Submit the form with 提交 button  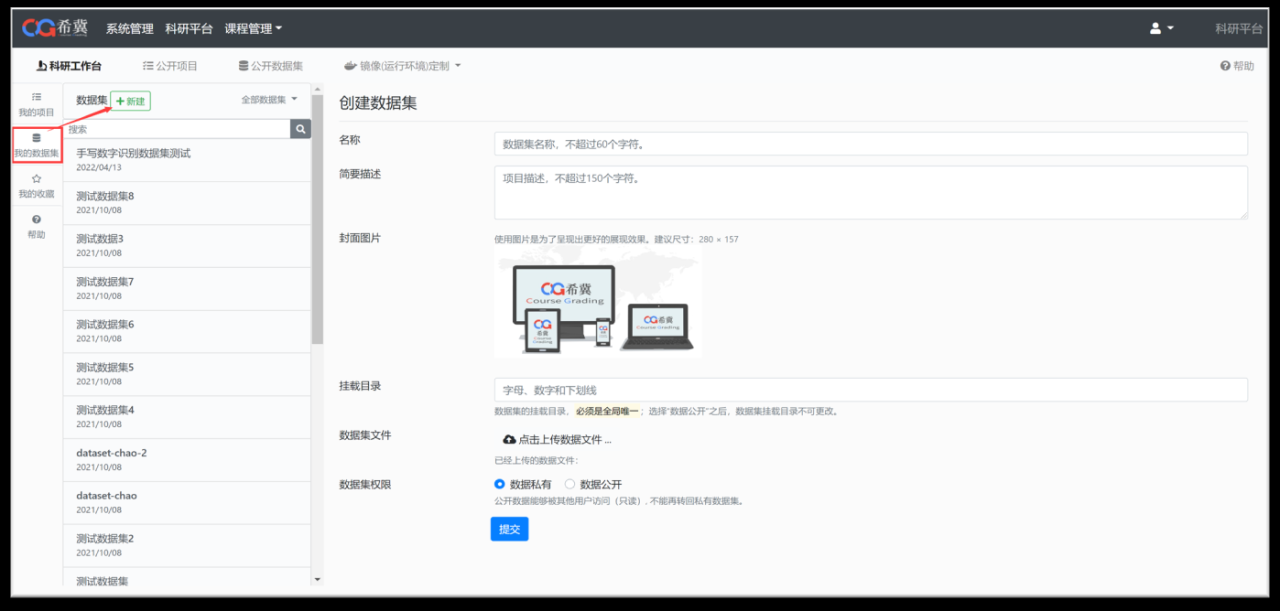(509, 529)
